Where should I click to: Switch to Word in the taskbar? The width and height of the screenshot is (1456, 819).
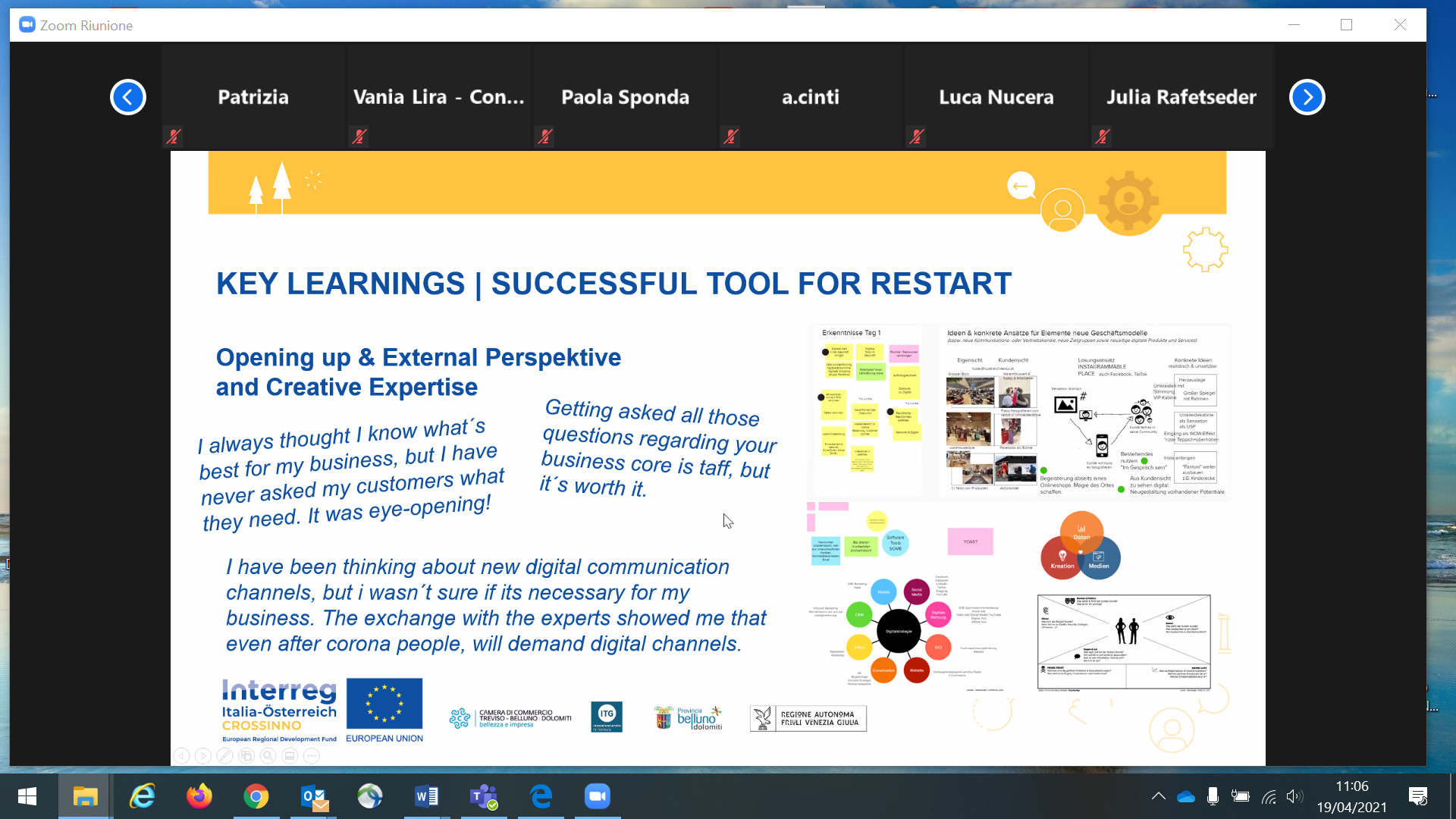pos(426,796)
